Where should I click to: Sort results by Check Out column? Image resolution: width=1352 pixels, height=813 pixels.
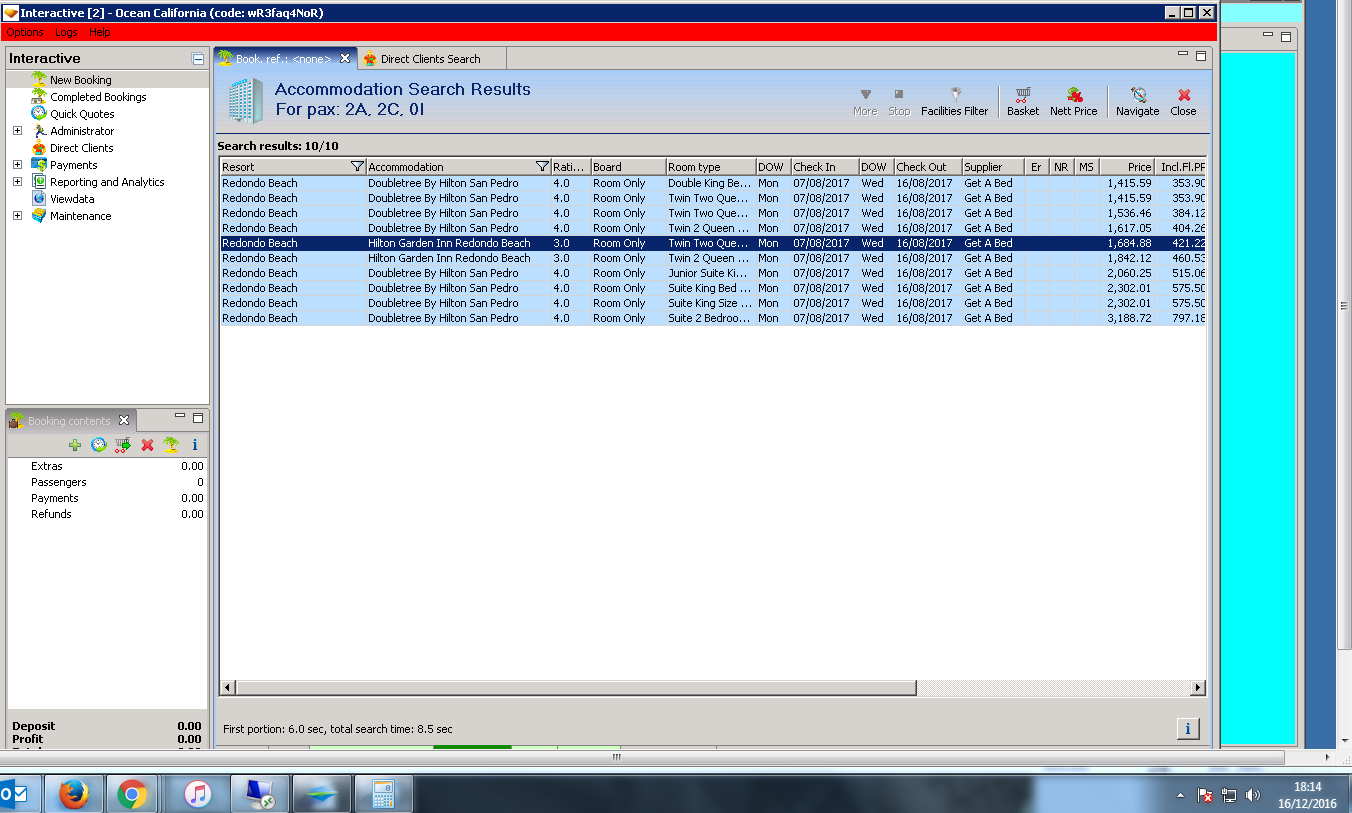(926, 167)
